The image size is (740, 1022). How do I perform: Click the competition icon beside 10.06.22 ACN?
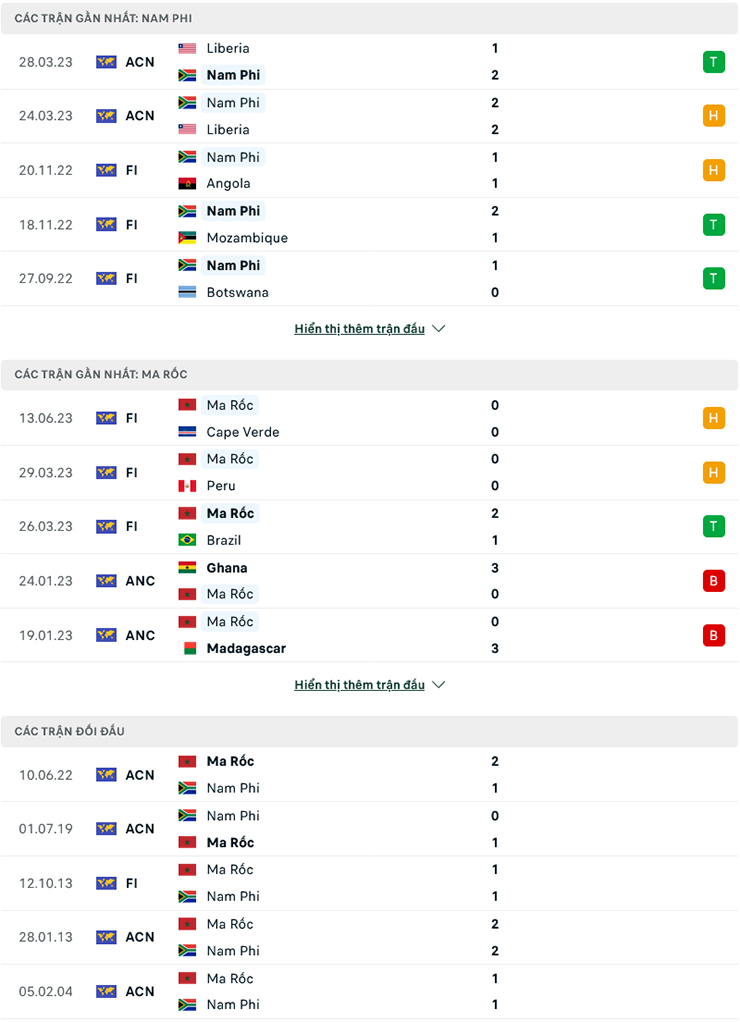click(x=106, y=775)
